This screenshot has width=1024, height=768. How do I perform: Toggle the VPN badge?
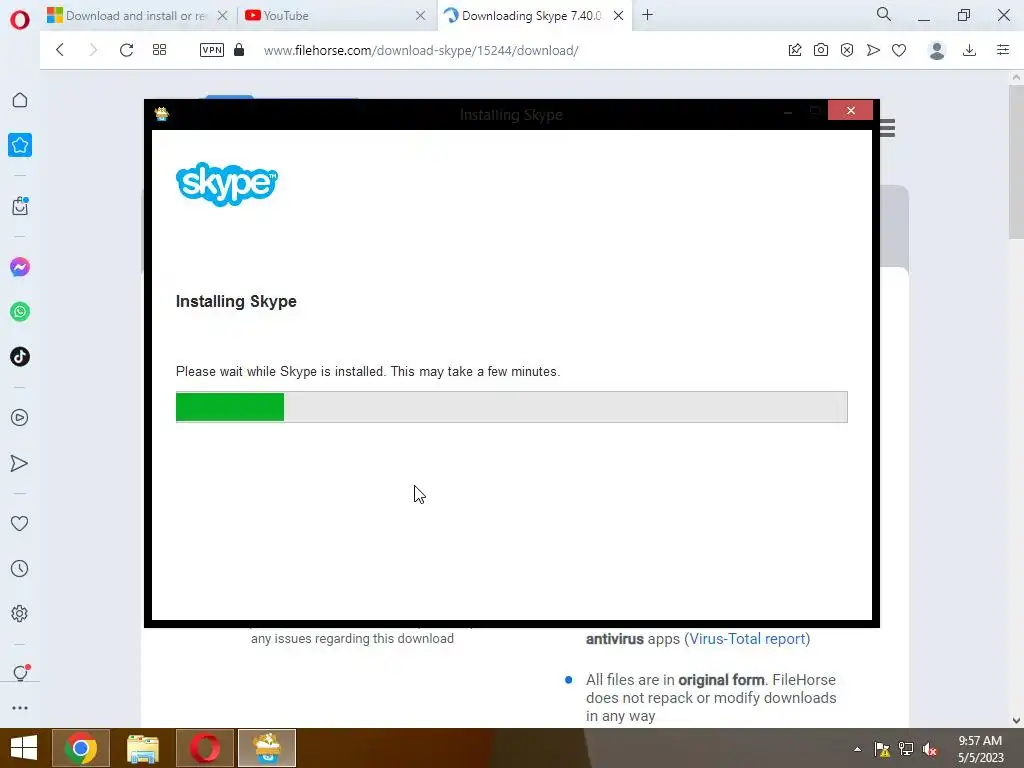point(212,50)
